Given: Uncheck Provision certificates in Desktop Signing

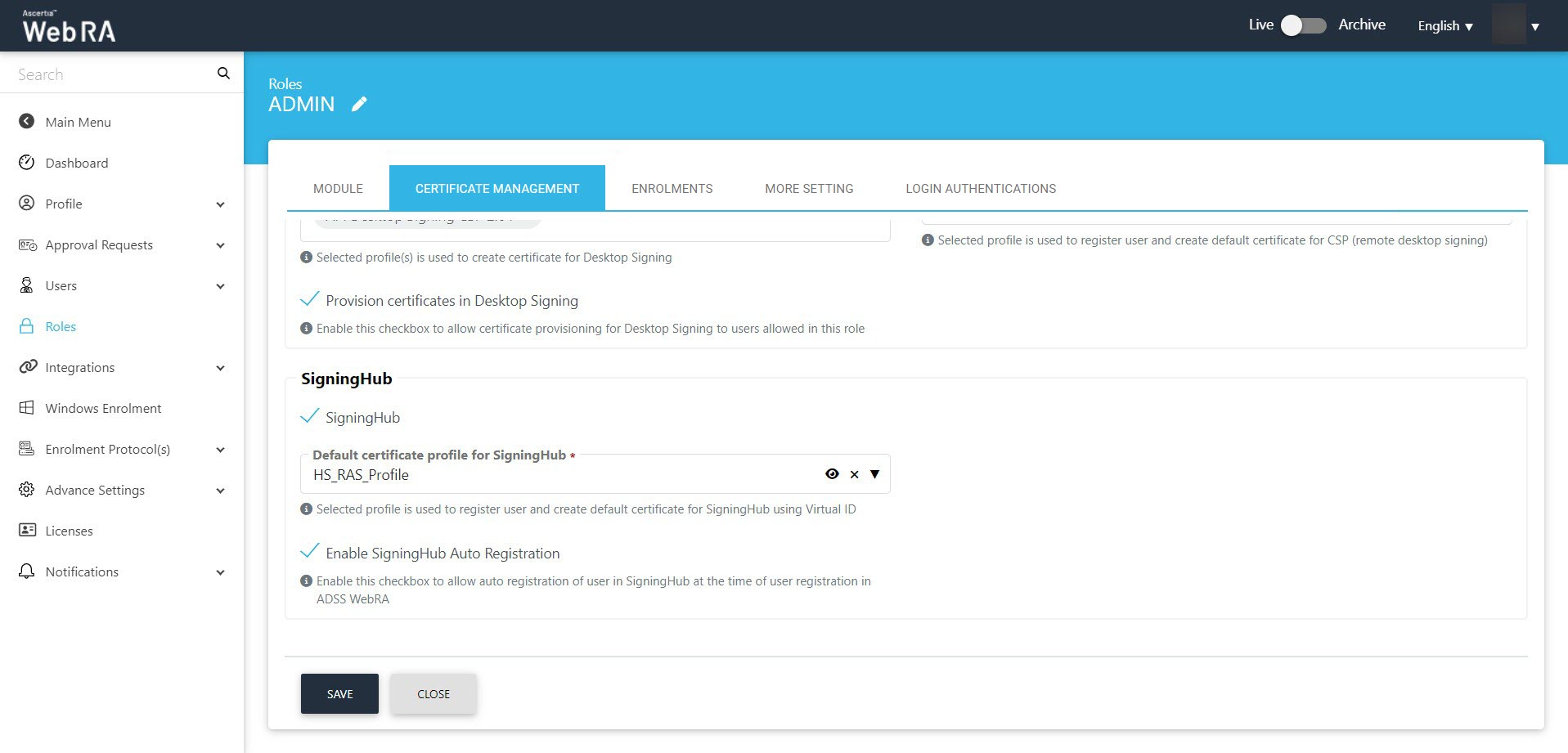Looking at the screenshot, I should (310, 300).
